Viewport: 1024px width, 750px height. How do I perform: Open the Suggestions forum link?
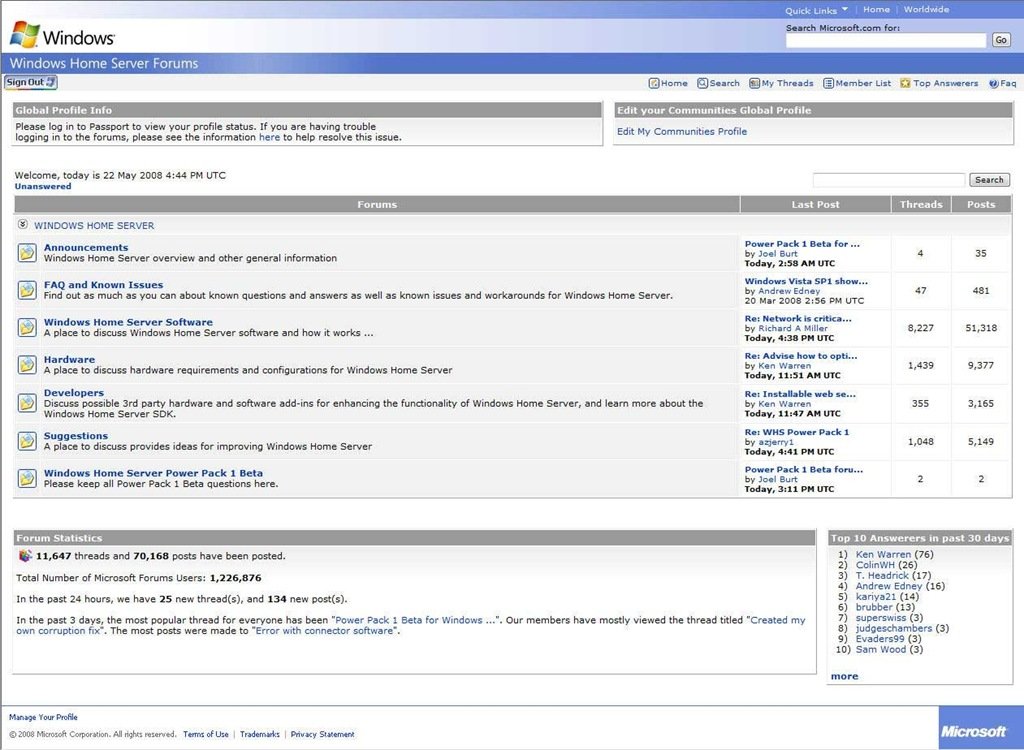(76, 436)
